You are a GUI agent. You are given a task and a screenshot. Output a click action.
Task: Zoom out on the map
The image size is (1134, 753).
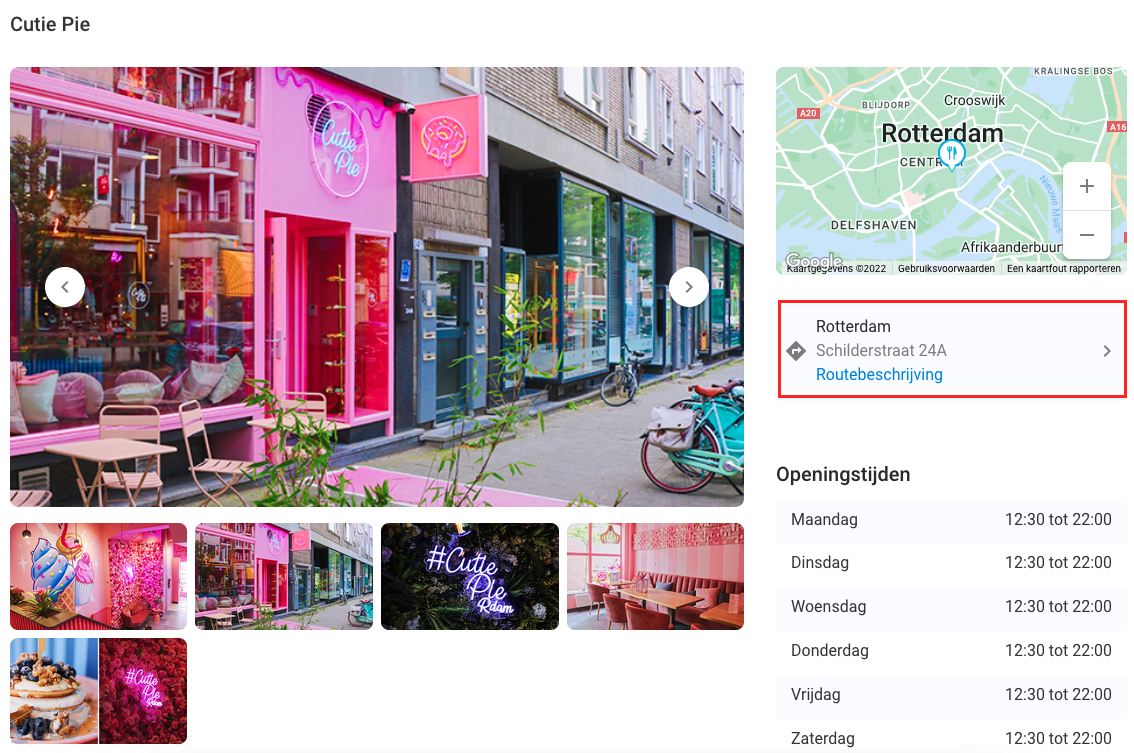click(x=1086, y=235)
